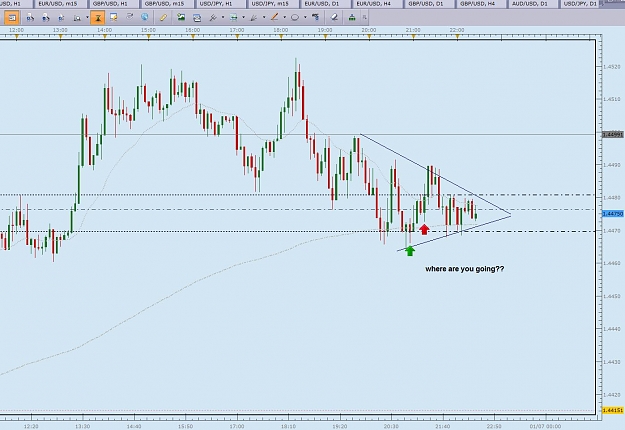The height and width of the screenshot is (430, 625).
Task: Select the 'where are you going??' chart text
Action: 464,269
